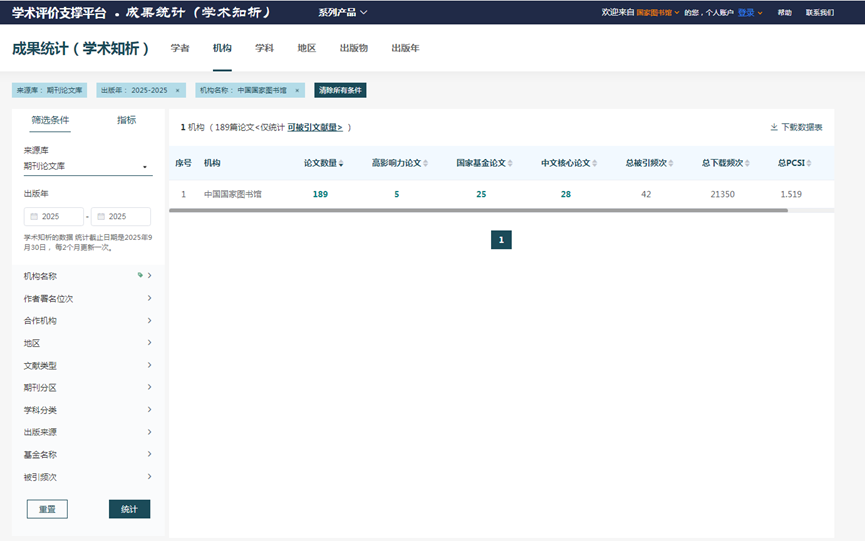The width and height of the screenshot is (865, 541).
Task: Click the 清除所有条件 button
Action: pos(340,90)
